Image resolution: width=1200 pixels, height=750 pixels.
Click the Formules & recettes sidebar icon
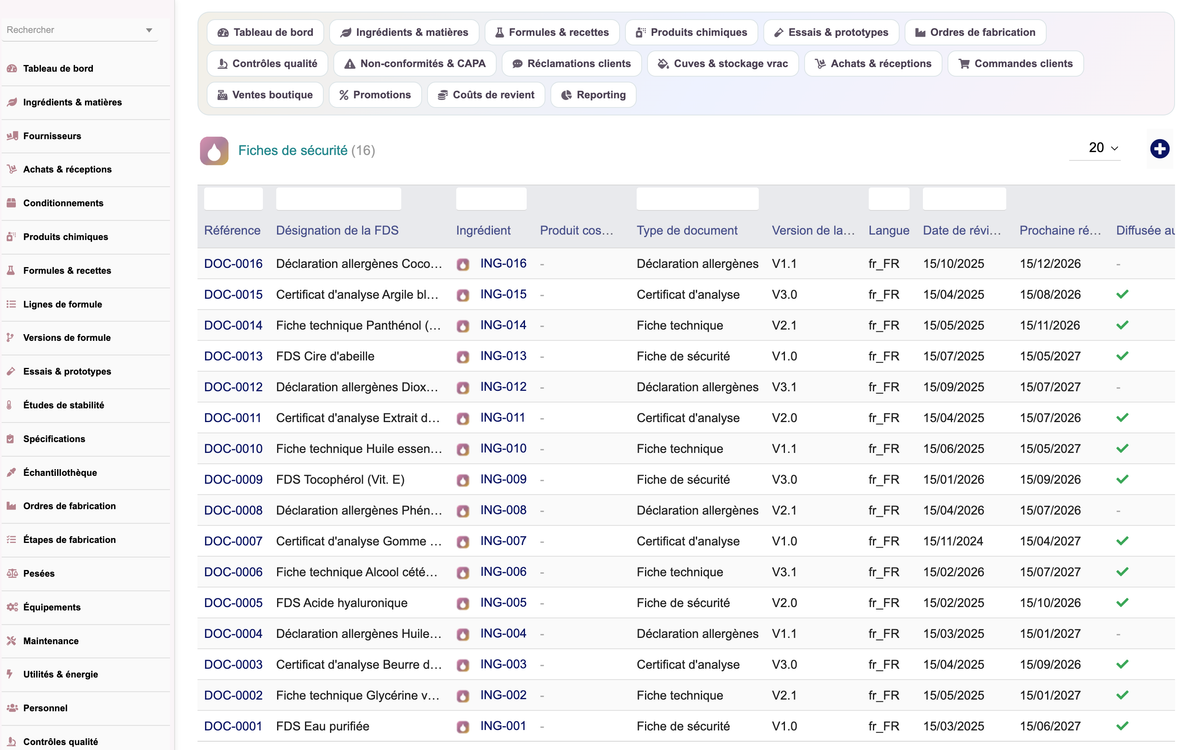(12, 271)
